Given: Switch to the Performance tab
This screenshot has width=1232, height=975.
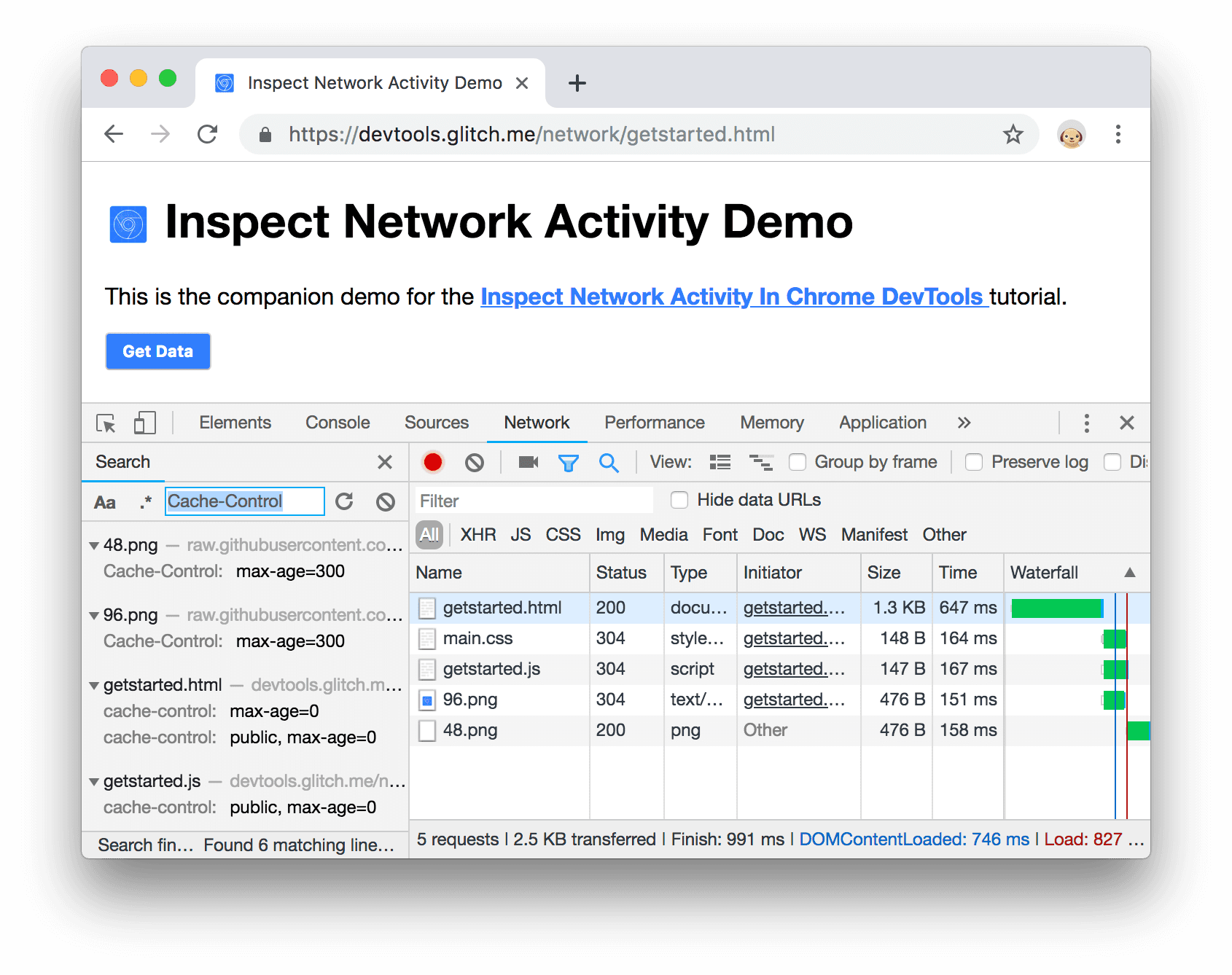Looking at the screenshot, I should coord(653,423).
